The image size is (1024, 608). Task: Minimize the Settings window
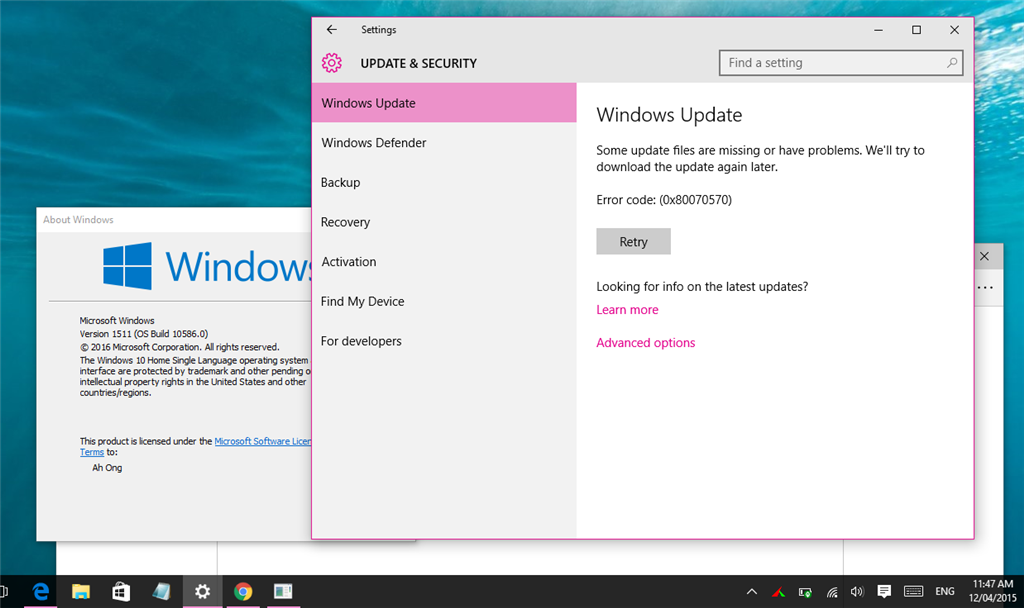[878, 30]
